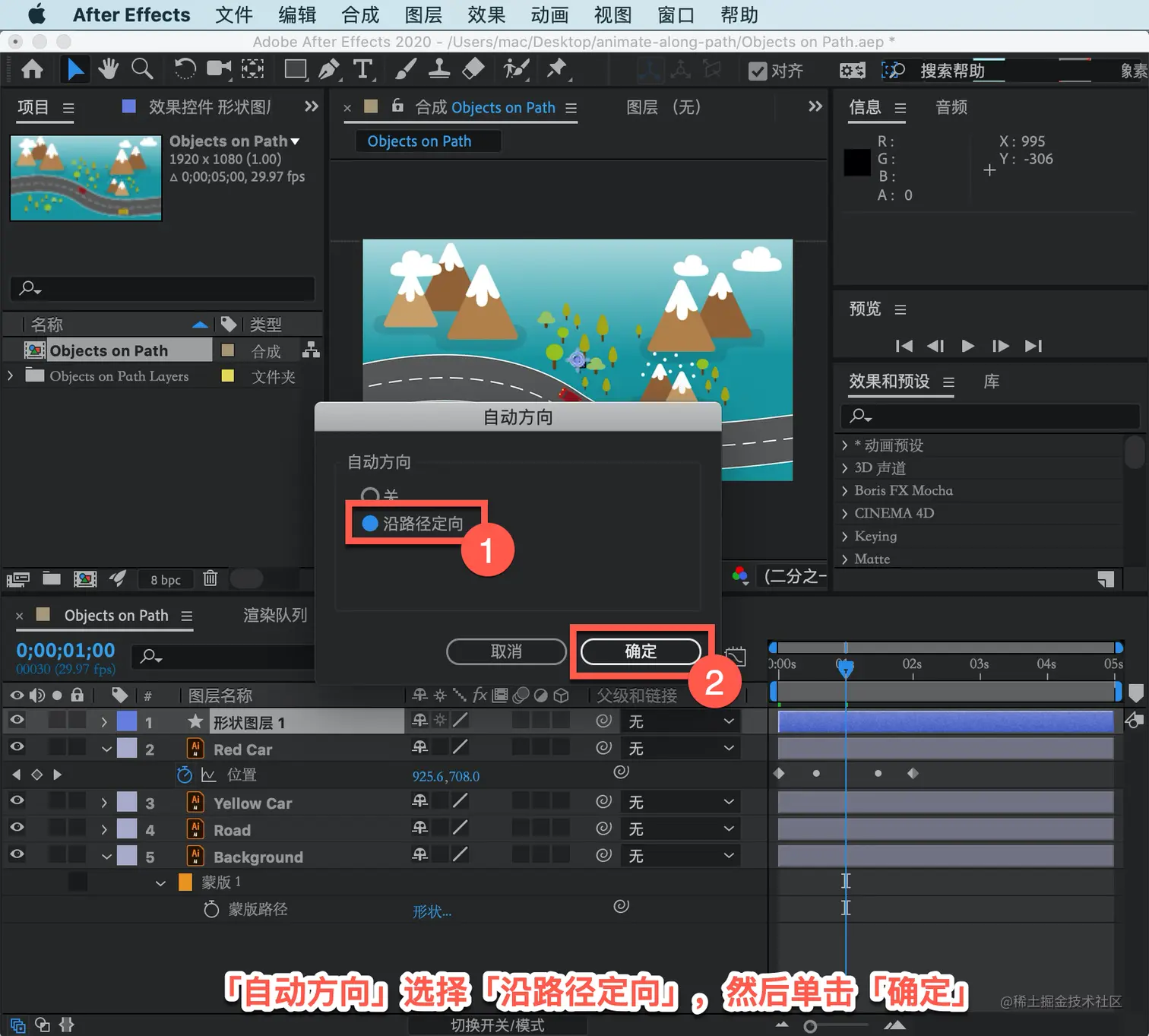Select the Rectangle shape tool
Screen dimensions: 1149x1036
[296, 70]
